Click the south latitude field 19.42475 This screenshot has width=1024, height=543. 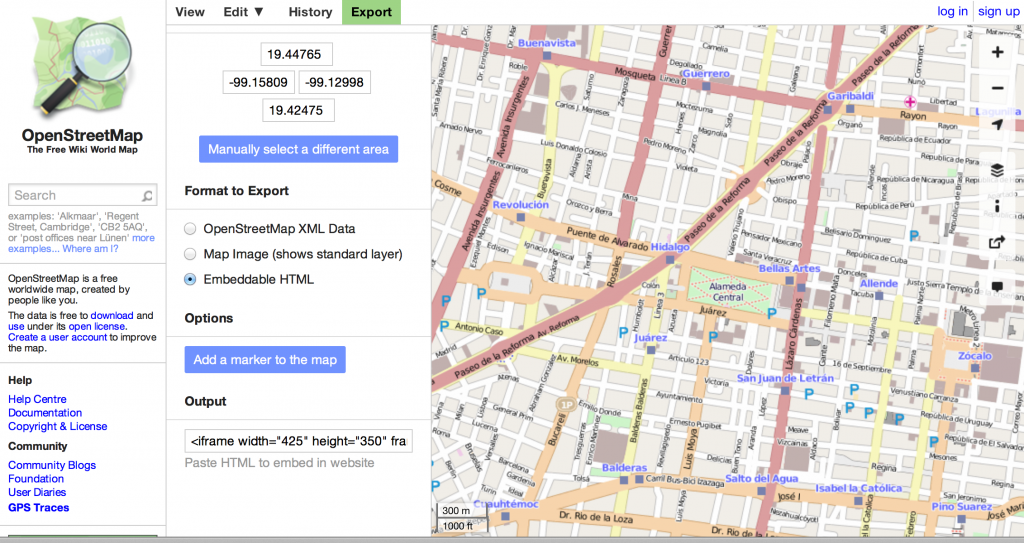click(x=298, y=110)
